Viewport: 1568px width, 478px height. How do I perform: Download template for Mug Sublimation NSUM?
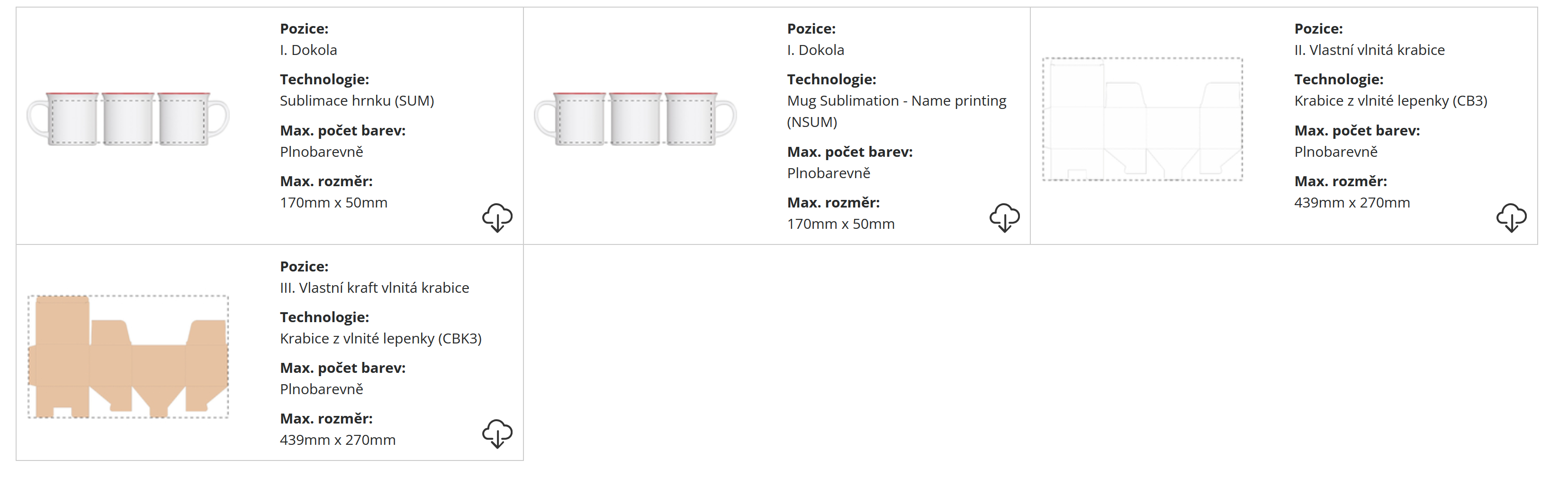point(1004,217)
